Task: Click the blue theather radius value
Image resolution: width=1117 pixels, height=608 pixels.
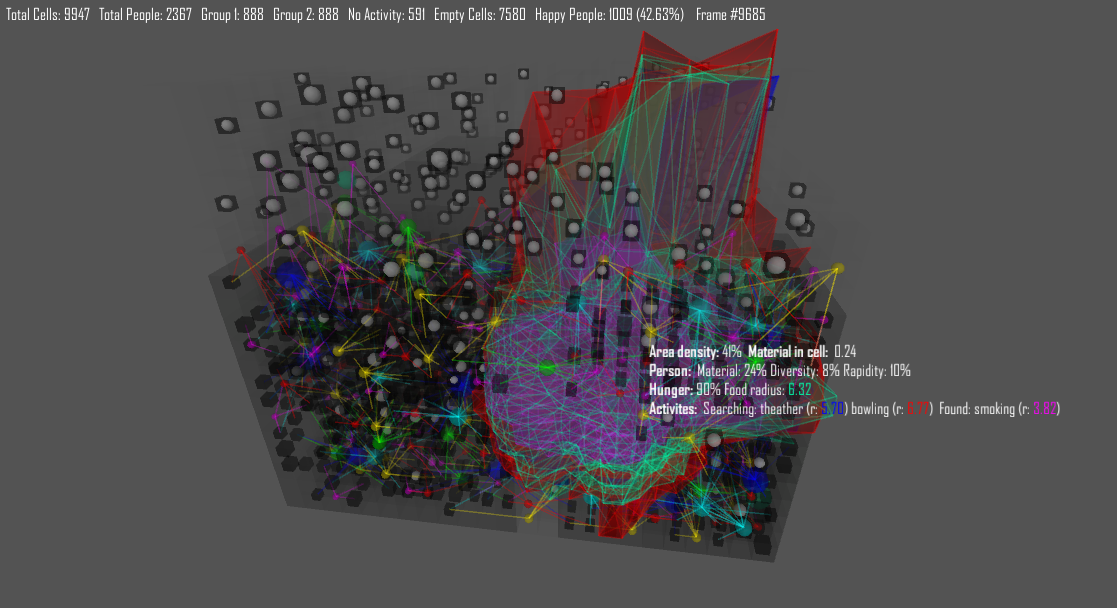Action: coord(833,409)
